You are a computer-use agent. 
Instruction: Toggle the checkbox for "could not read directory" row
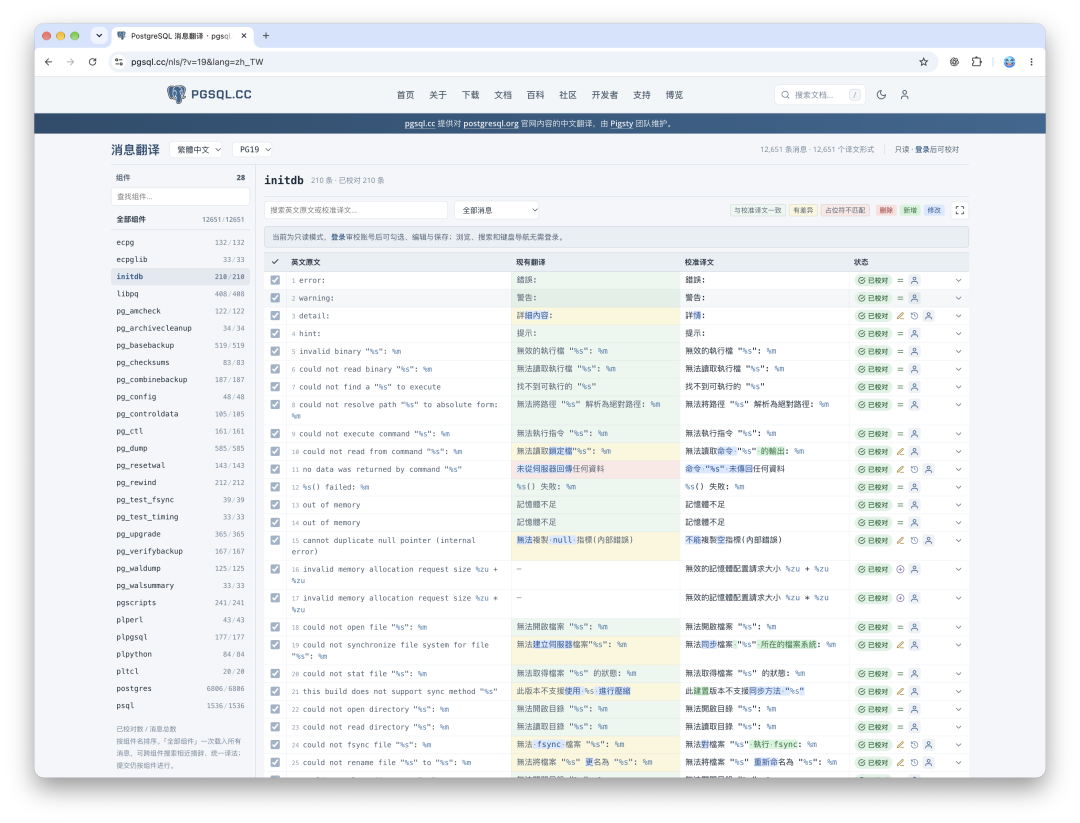pos(275,727)
